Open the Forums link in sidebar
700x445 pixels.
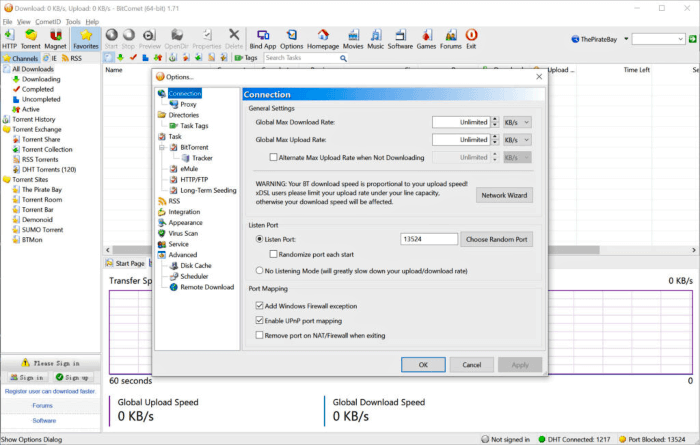click(x=42, y=406)
